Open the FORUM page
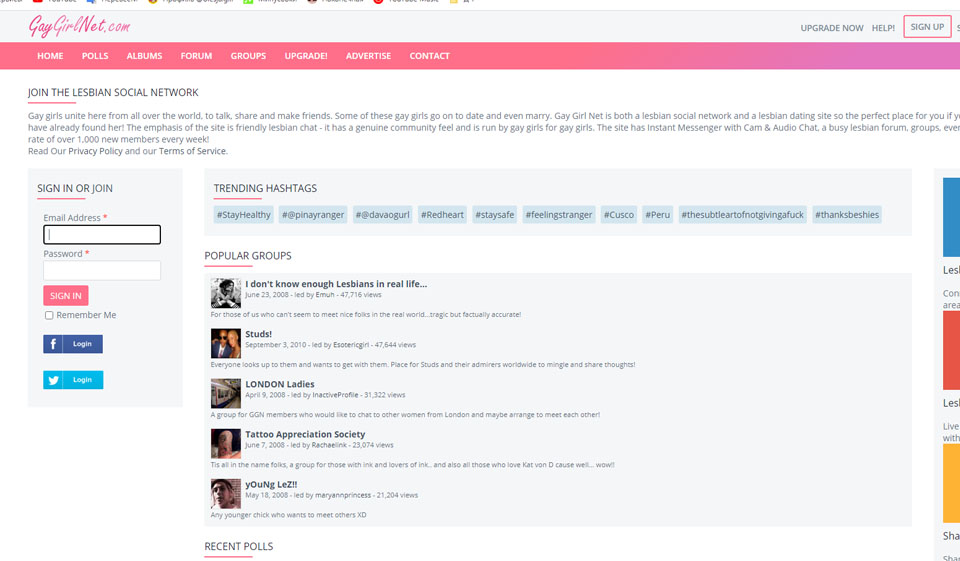Image resolution: width=960 pixels, height=561 pixels. [x=196, y=56]
